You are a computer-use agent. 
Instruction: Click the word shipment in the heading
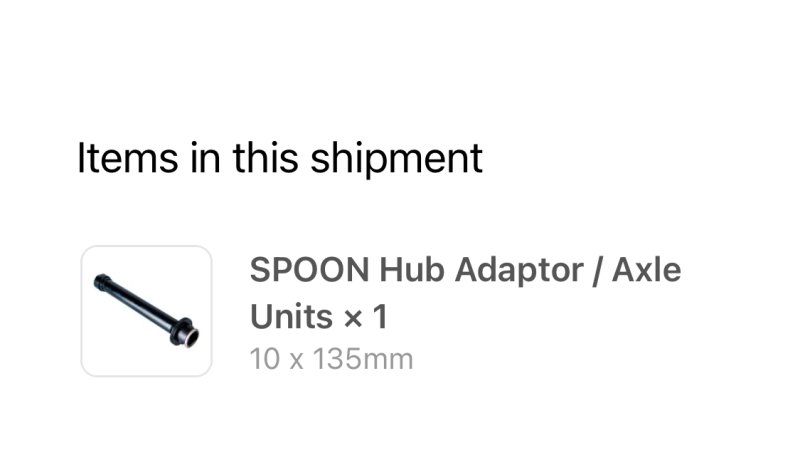click(x=410, y=160)
